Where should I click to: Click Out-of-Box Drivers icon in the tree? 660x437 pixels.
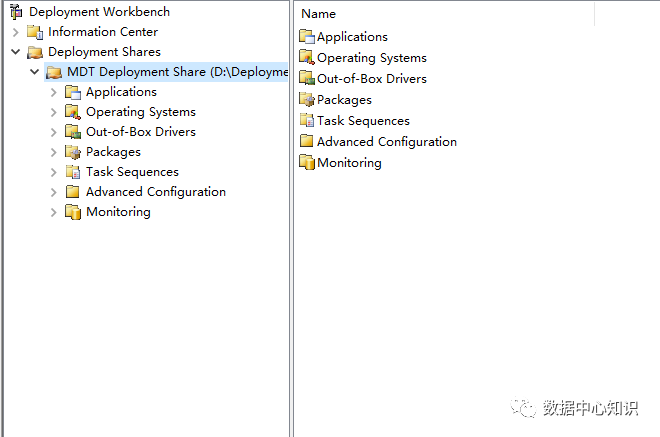(x=73, y=132)
